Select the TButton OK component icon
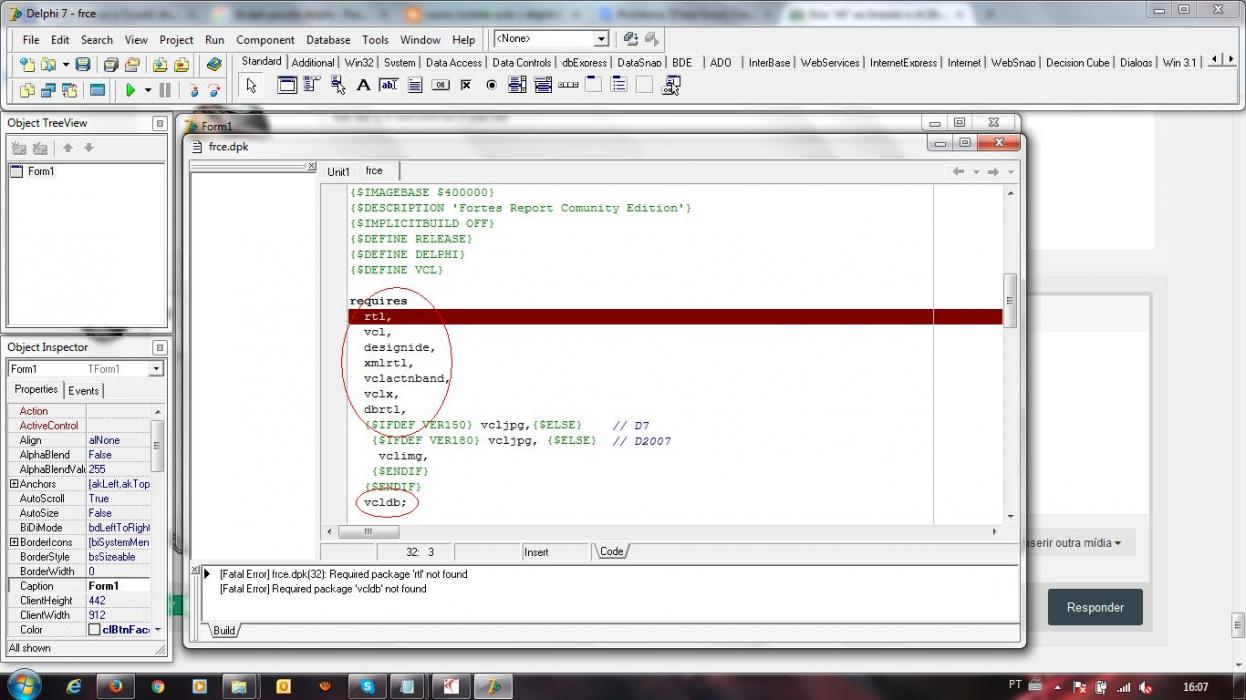The height and width of the screenshot is (700, 1246). click(440, 86)
